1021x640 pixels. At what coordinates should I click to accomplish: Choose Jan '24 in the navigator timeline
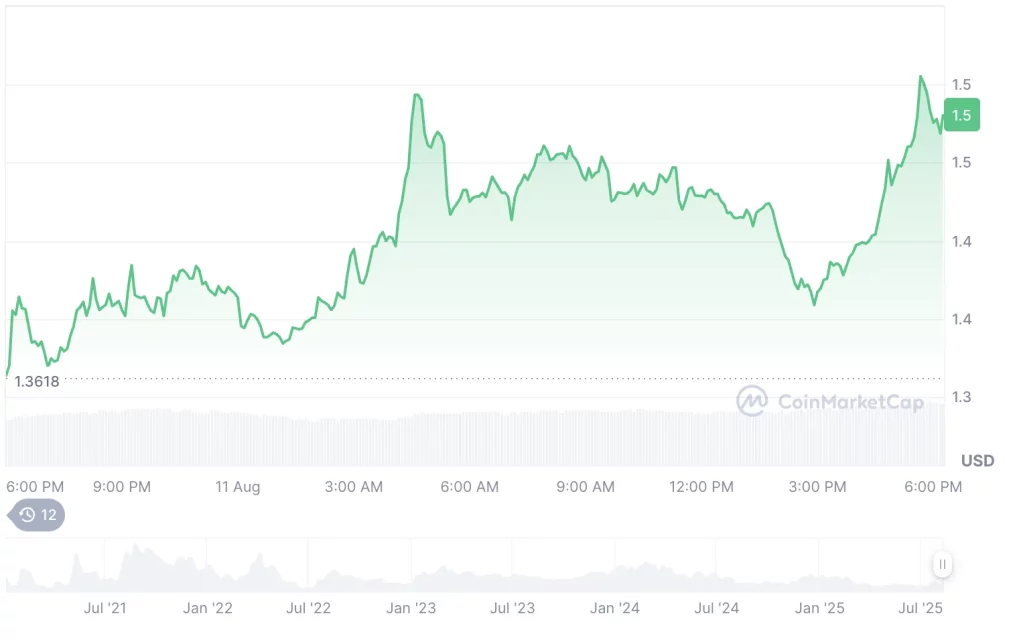point(615,608)
